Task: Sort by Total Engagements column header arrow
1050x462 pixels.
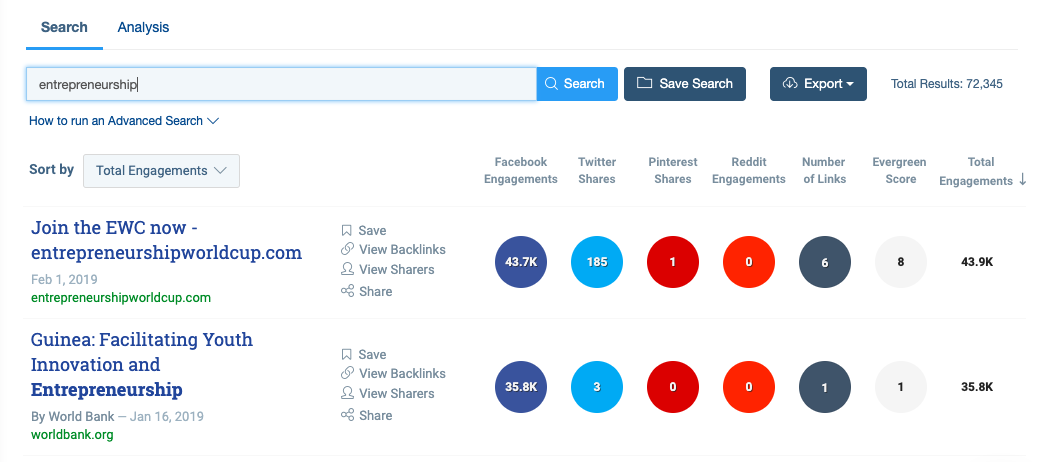Action: 1022,179
